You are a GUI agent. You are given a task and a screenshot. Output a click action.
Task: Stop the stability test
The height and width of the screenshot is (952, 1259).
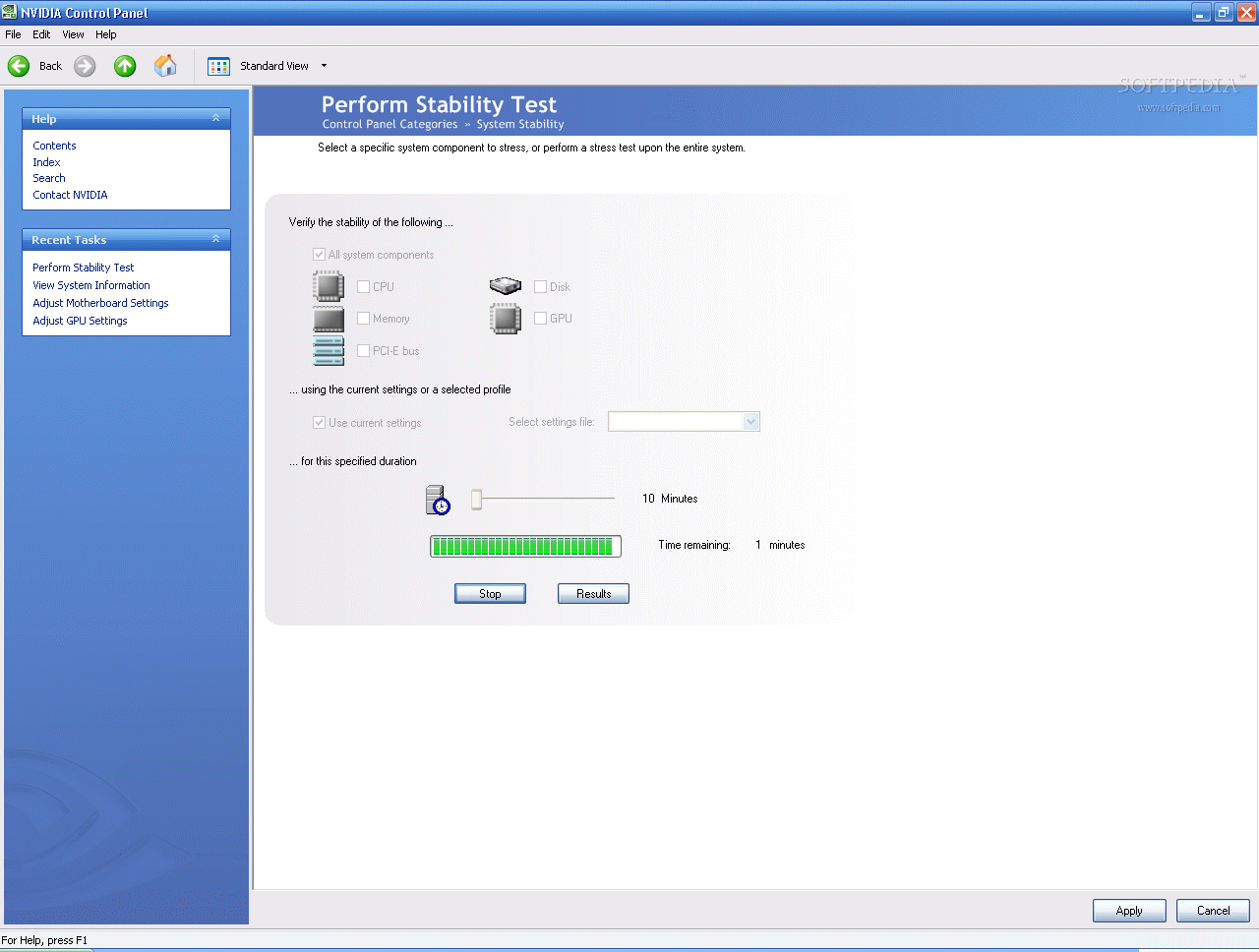click(x=490, y=594)
